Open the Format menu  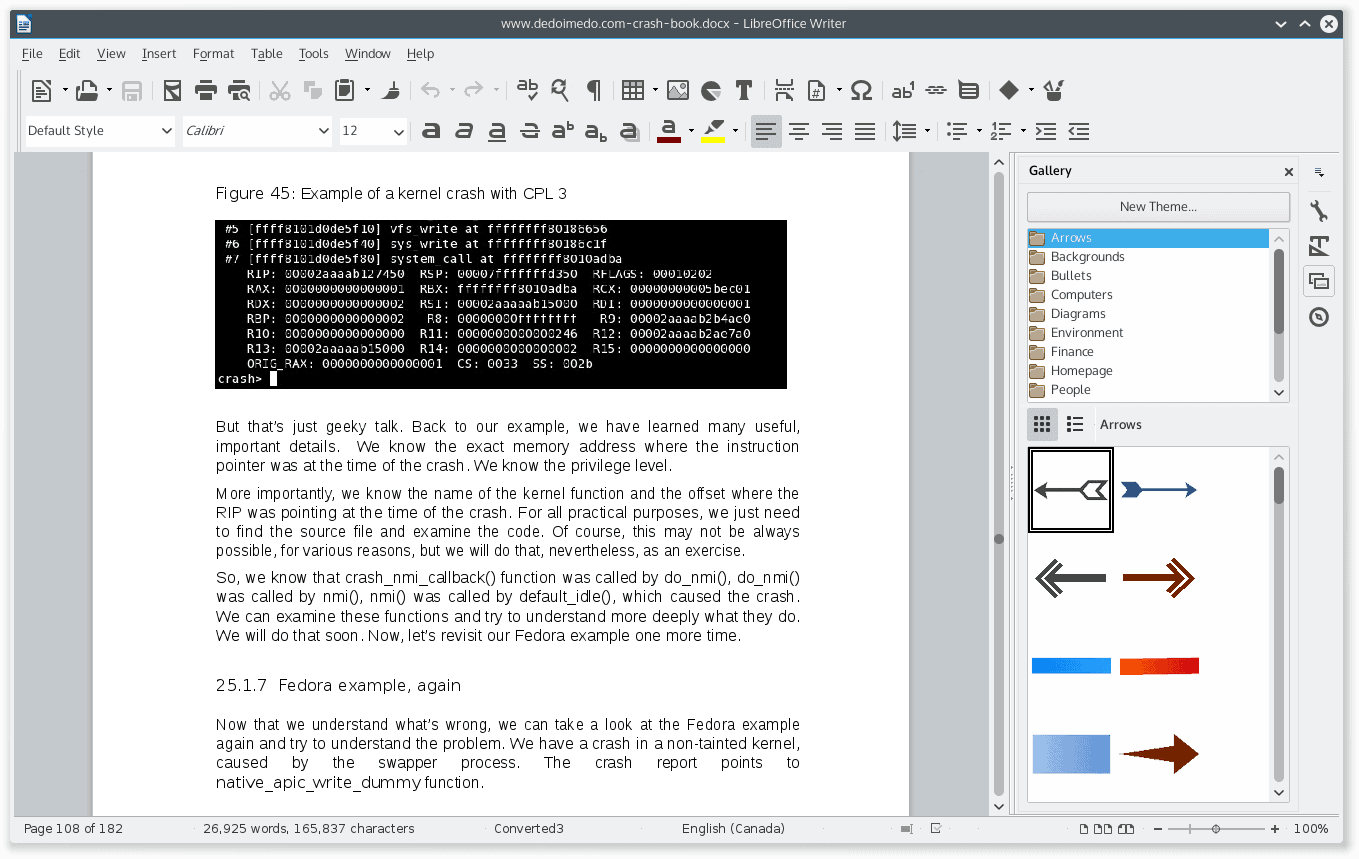click(x=213, y=54)
